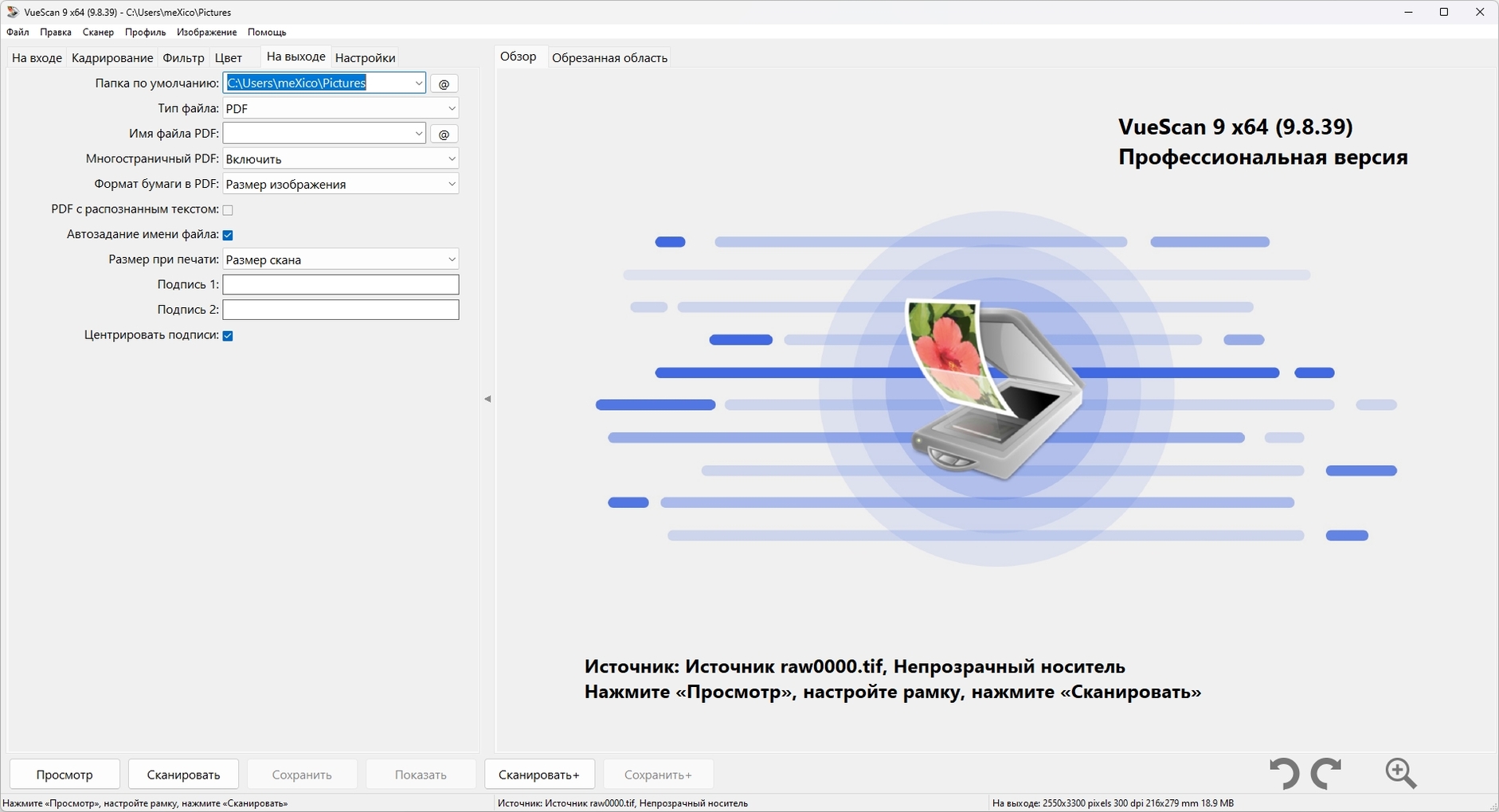
Task: Click the @ button next to default folder
Action: point(444,84)
